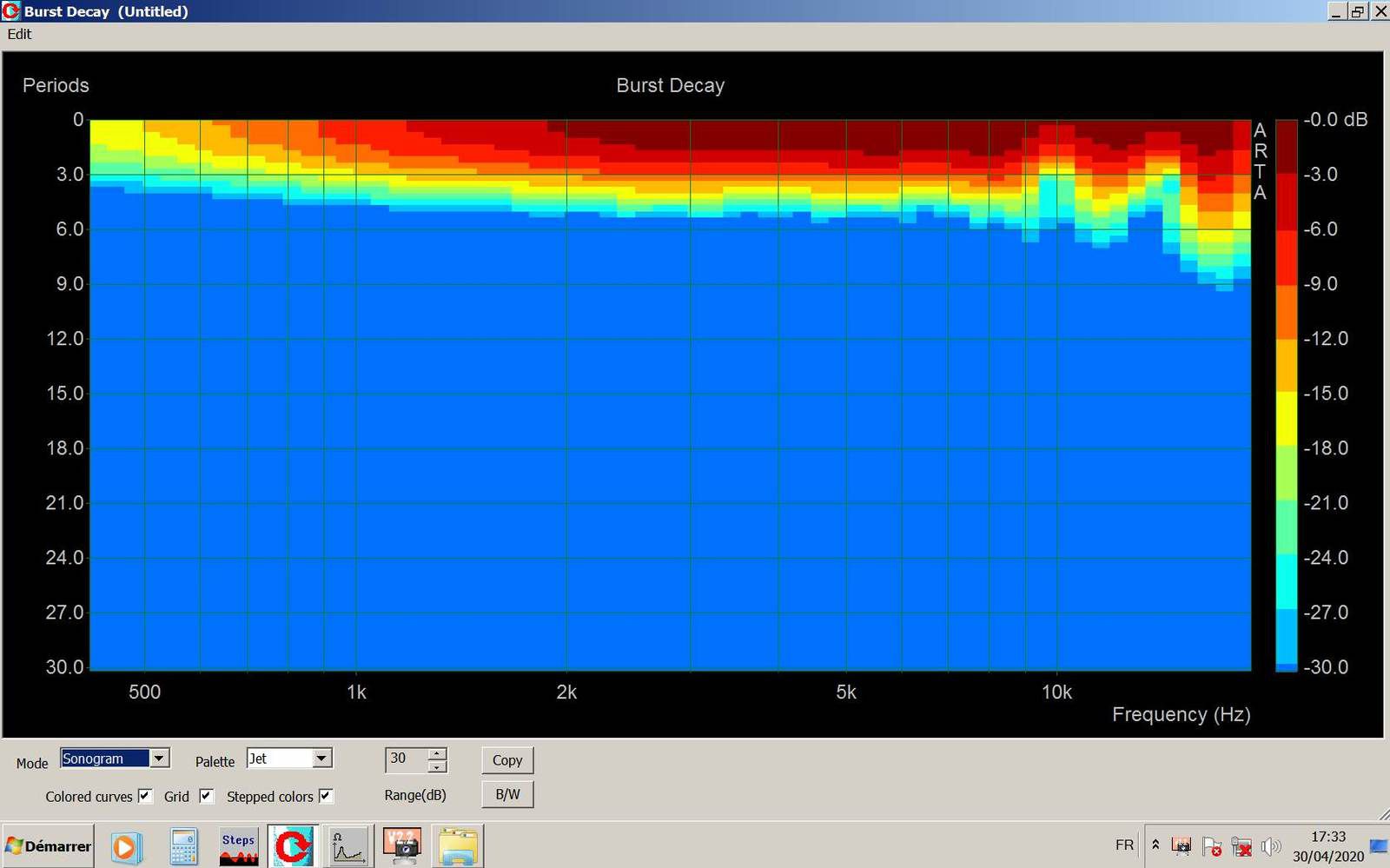Open the Mode dropdown showing Sonogram
The height and width of the screenshot is (868, 1390).
115,759
